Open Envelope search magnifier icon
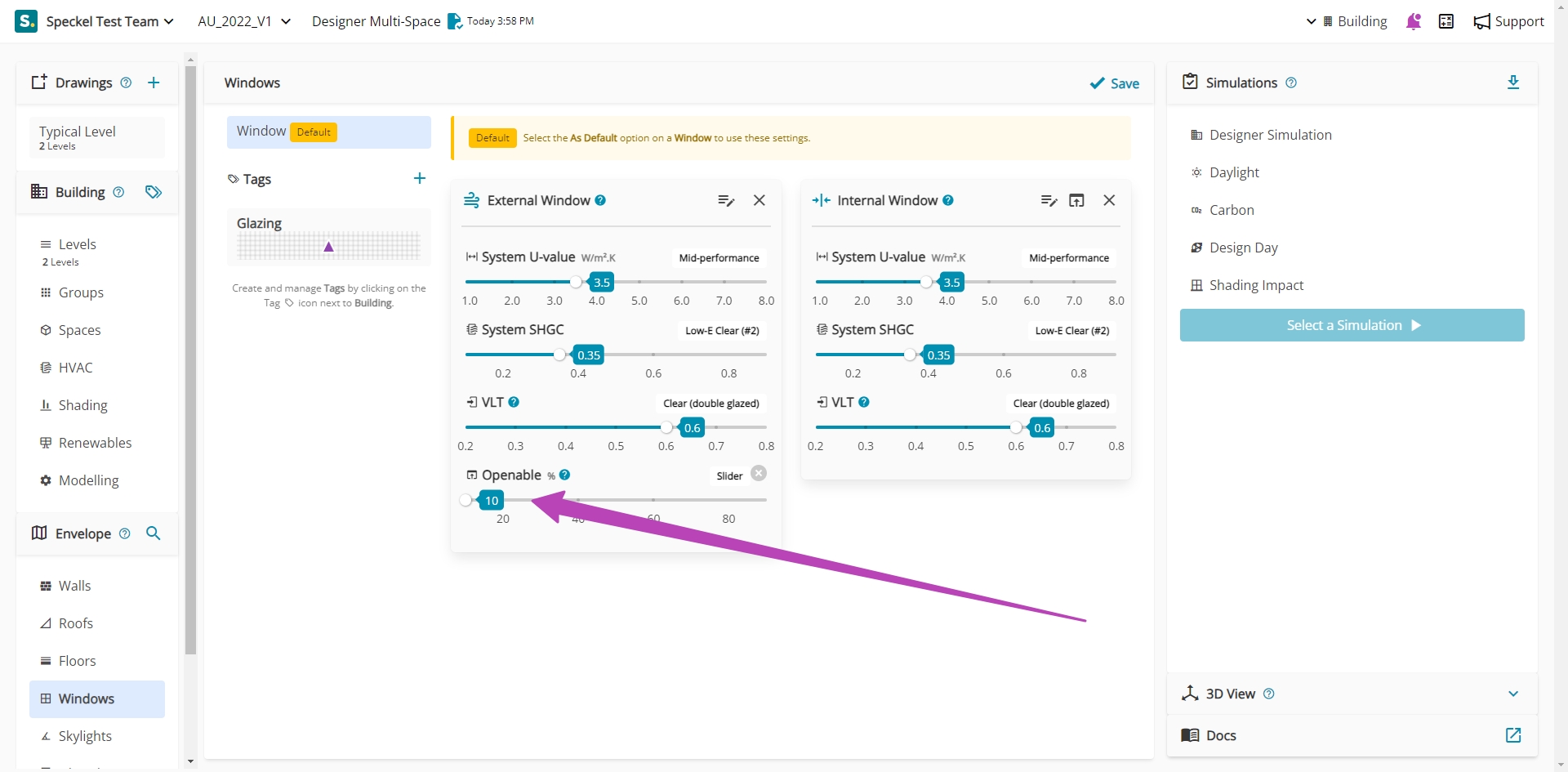 pos(153,533)
